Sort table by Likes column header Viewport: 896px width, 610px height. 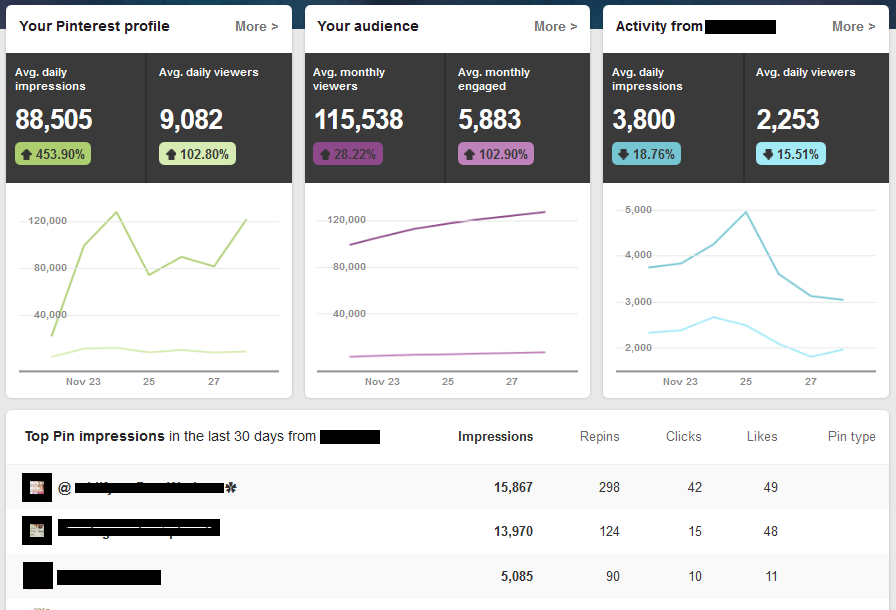[762, 437]
